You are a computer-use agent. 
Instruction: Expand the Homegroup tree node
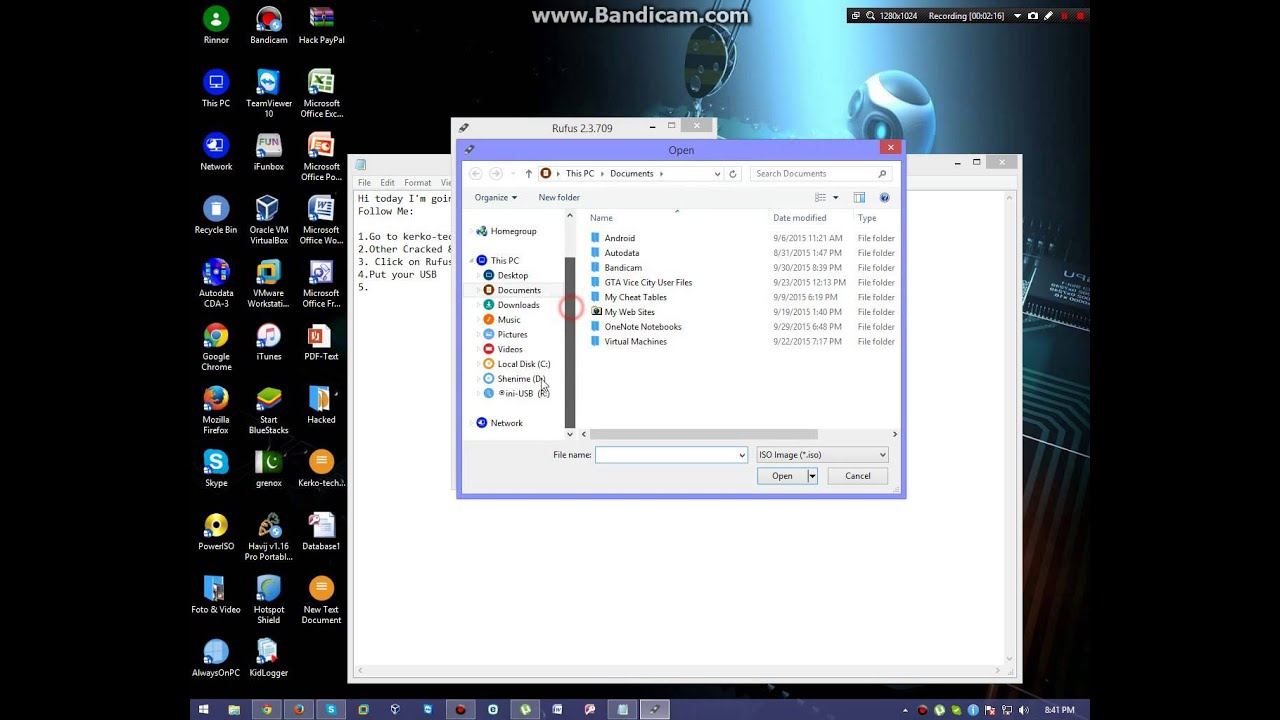(x=472, y=231)
